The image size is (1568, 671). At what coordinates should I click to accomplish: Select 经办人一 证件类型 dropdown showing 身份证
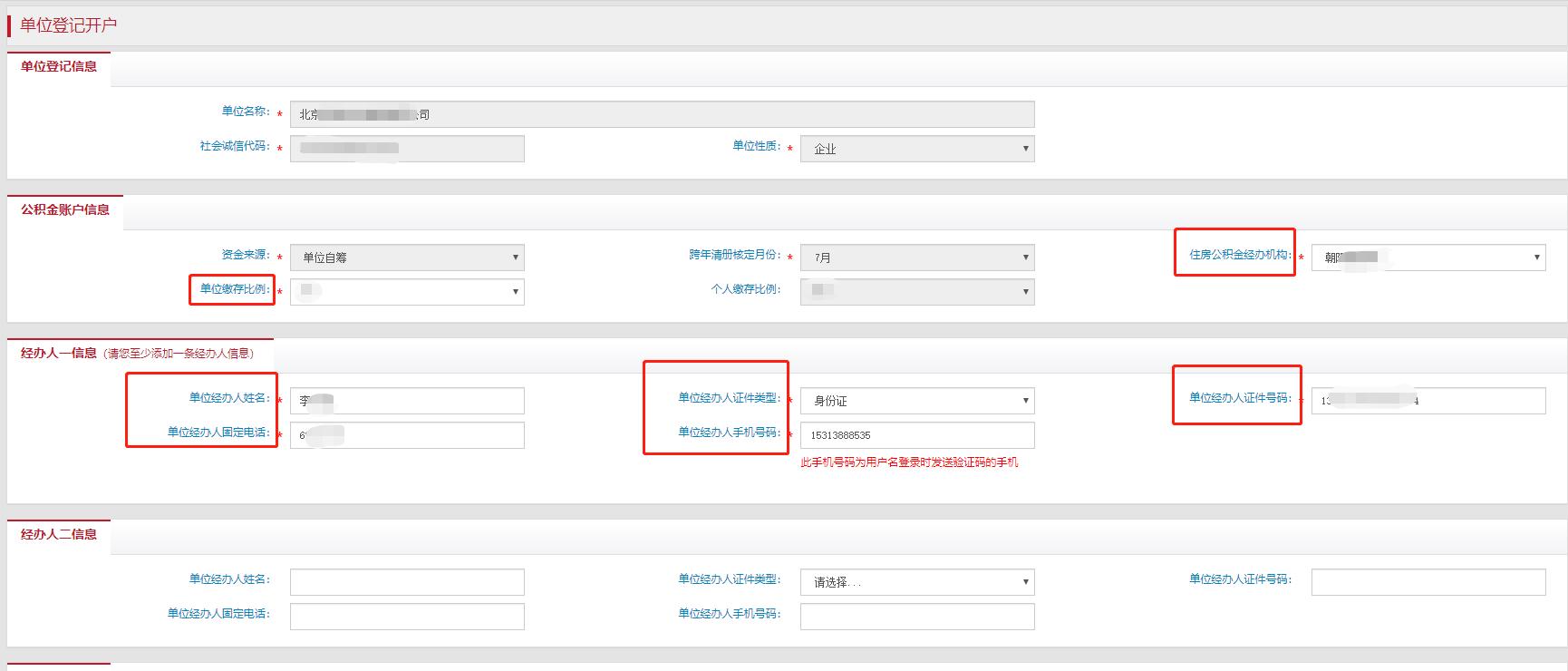(x=916, y=401)
